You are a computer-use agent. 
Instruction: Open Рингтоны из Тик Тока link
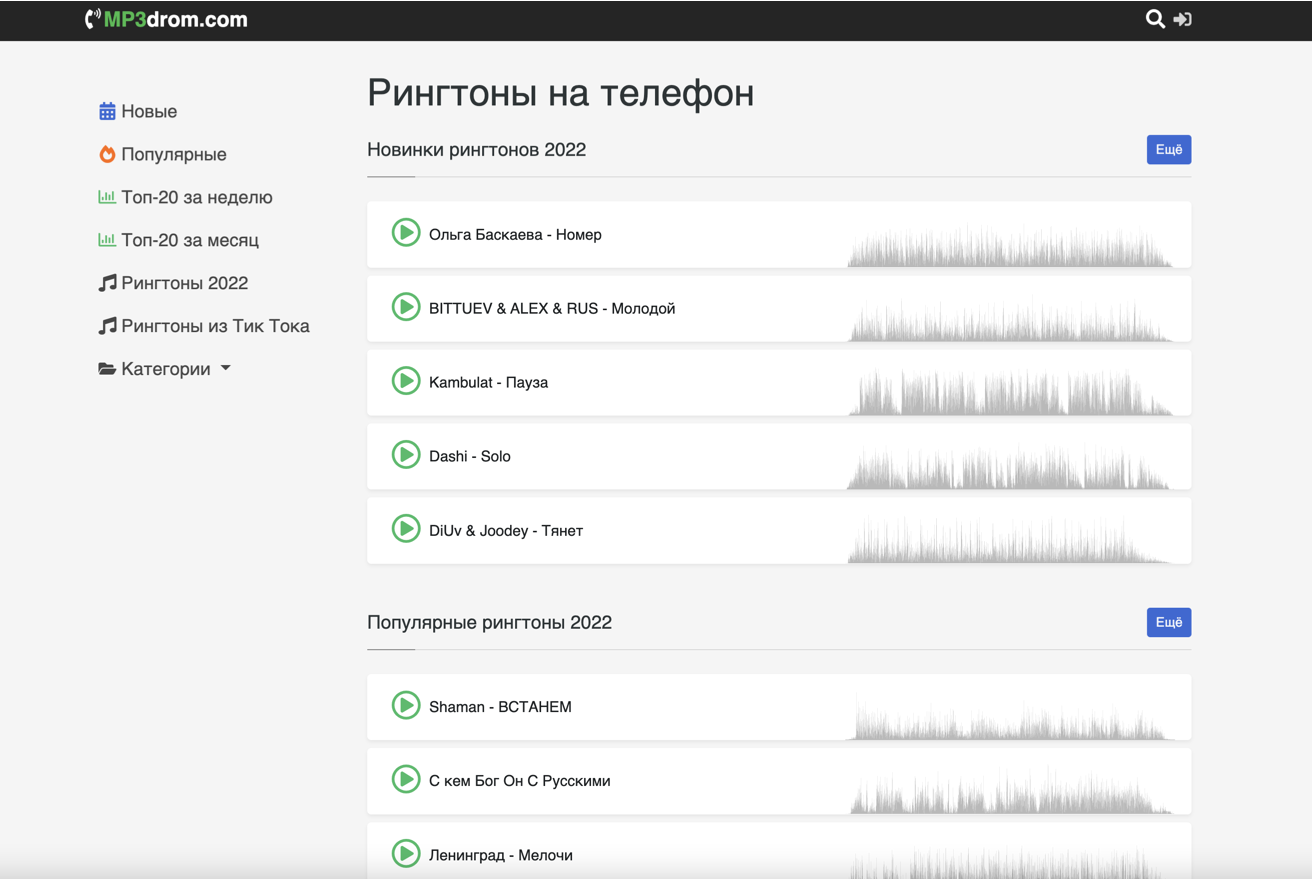[215, 326]
